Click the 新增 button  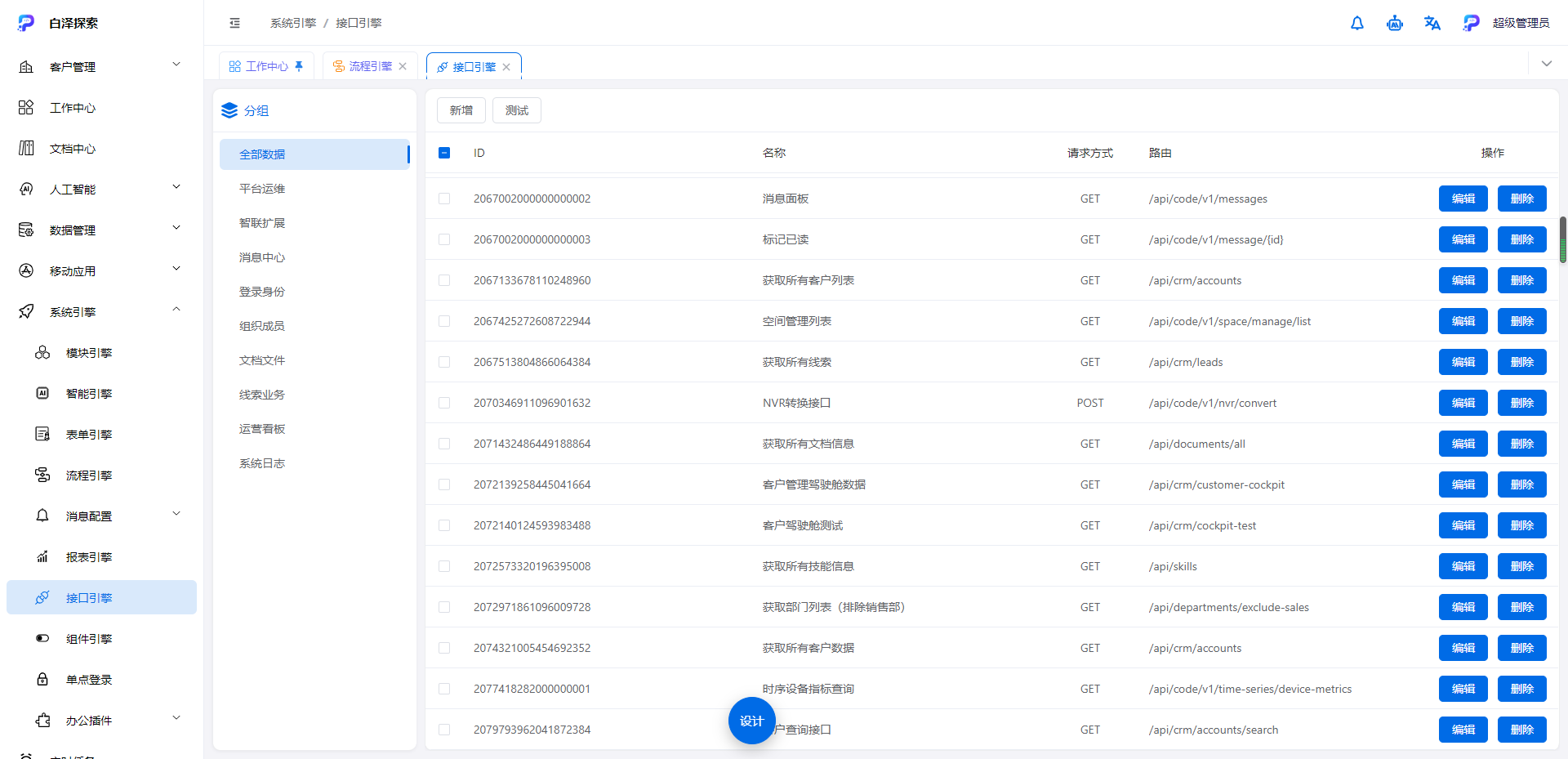pos(461,110)
